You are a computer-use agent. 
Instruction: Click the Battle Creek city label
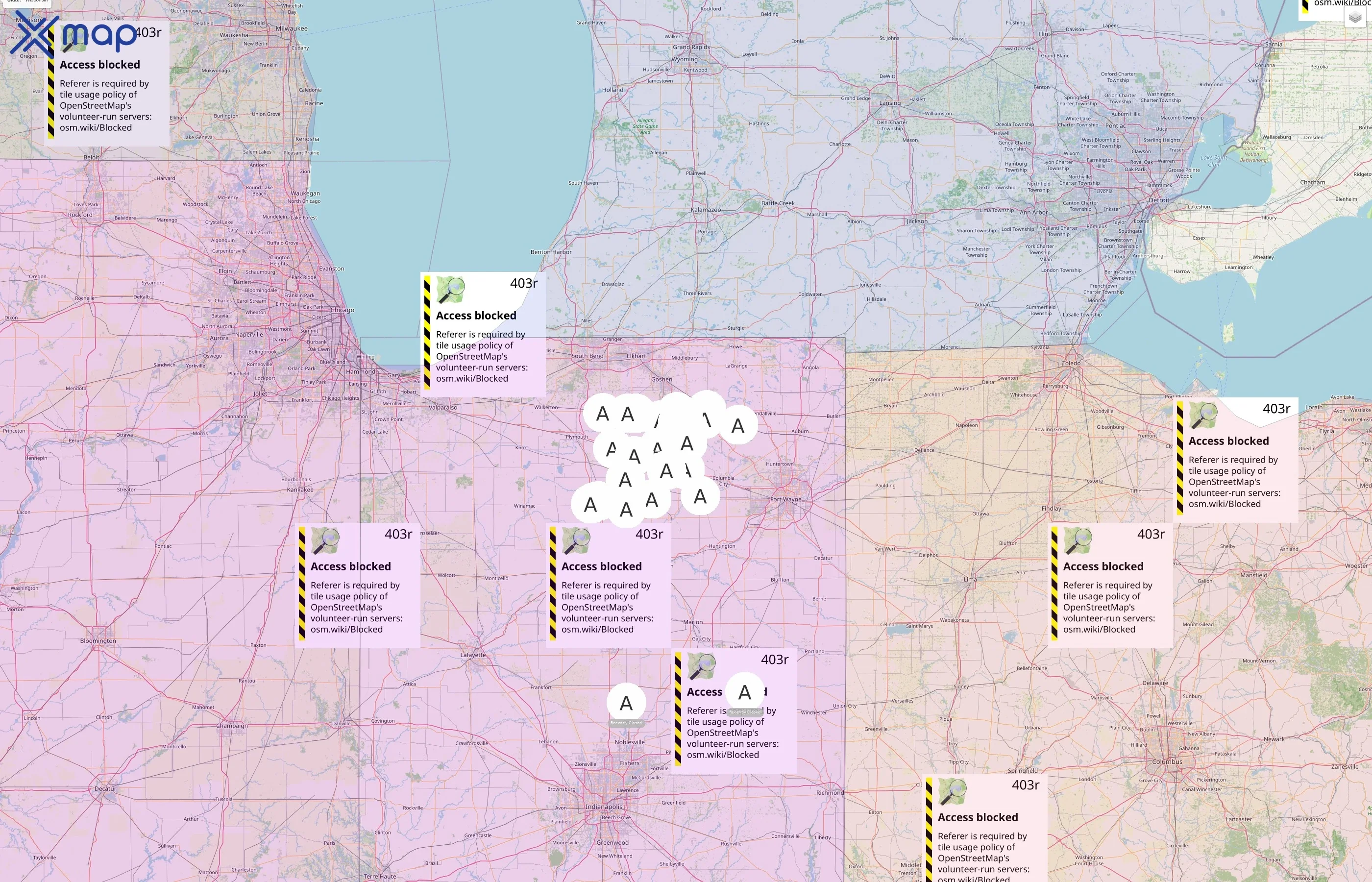(778, 203)
